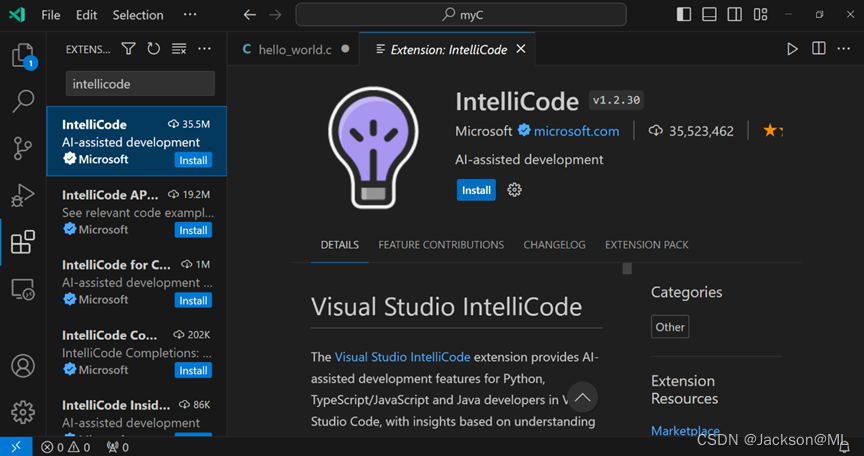Toggle the bottom panel layout icon

[709, 15]
